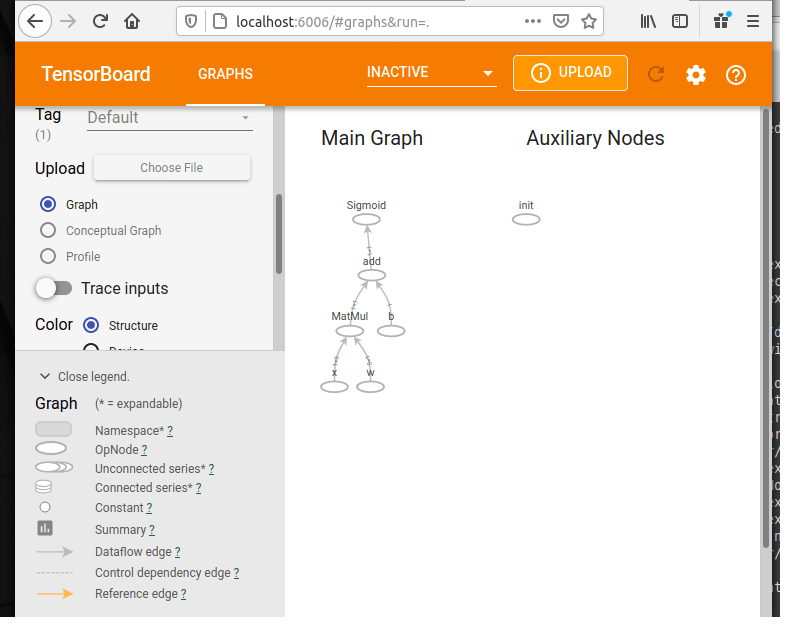Image resolution: width=798 pixels, height=624 pixels.
Task: Select the Graph radio button
Action: coord(48,204)
